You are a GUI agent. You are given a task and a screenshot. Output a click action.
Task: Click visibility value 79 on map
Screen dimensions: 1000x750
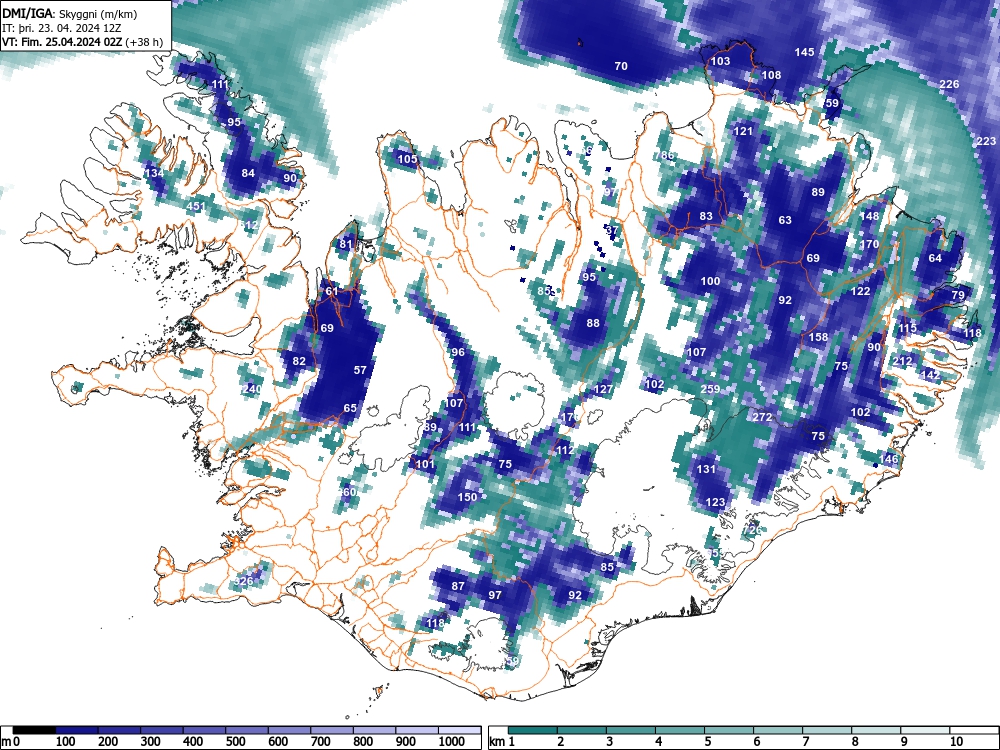click(x=958, y=295)
